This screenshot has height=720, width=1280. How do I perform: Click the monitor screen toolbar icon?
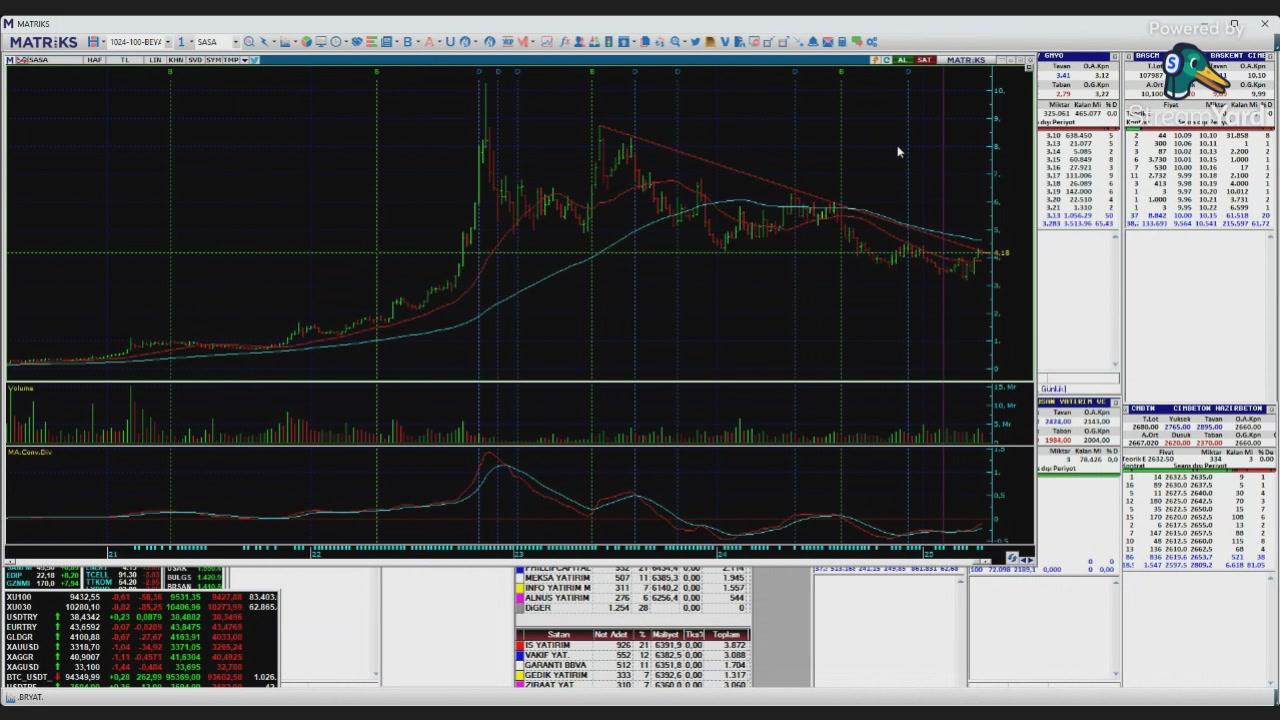[320, 42]
